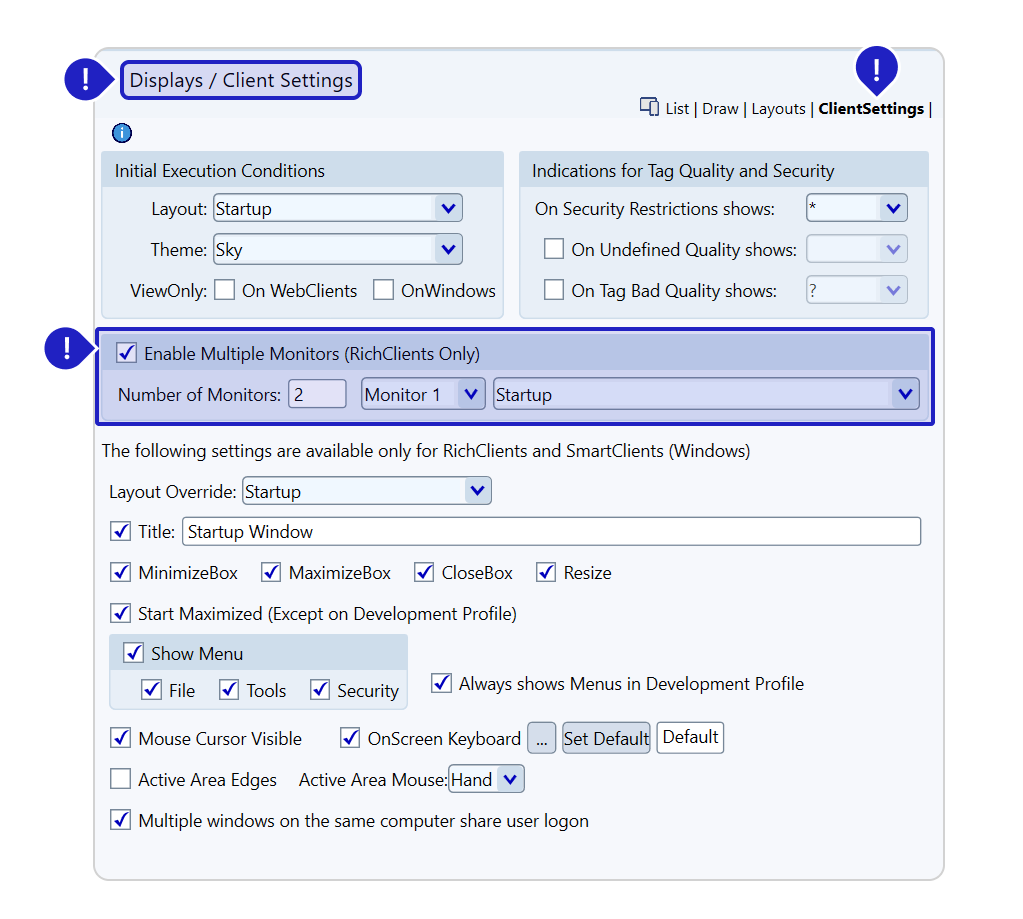Click alert marker beside Enable Multiple Monitors

(67, 348)
